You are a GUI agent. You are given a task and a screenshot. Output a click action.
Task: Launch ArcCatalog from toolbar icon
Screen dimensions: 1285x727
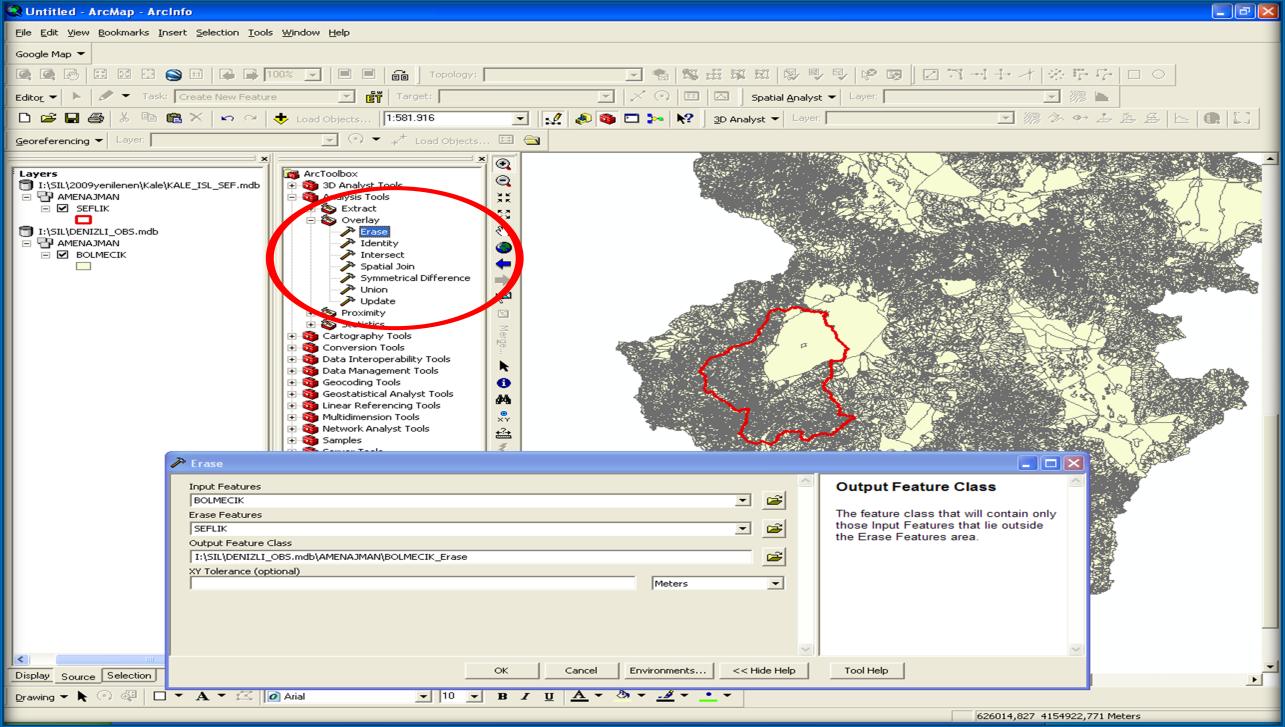[583, 119]
